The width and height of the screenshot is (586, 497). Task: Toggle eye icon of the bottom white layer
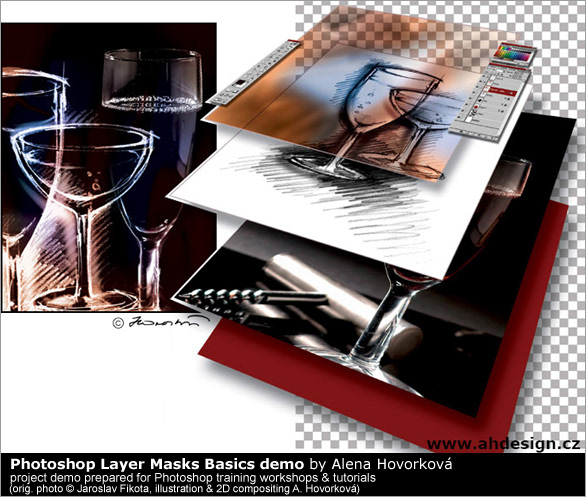pyautogui.click(x=459, y=117)
